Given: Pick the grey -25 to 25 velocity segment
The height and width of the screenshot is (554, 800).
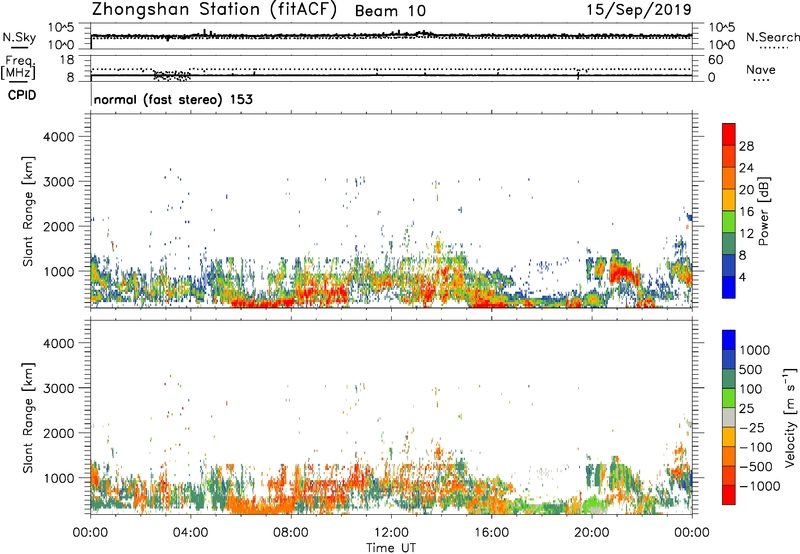Looking at the screenshot, I should click(729, 417).
